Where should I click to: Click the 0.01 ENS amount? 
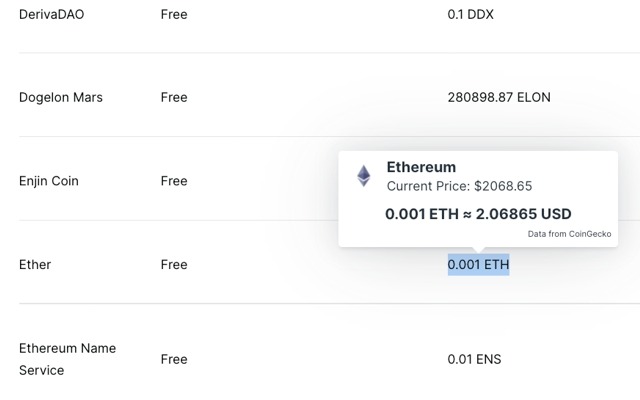tap(475, 359)
